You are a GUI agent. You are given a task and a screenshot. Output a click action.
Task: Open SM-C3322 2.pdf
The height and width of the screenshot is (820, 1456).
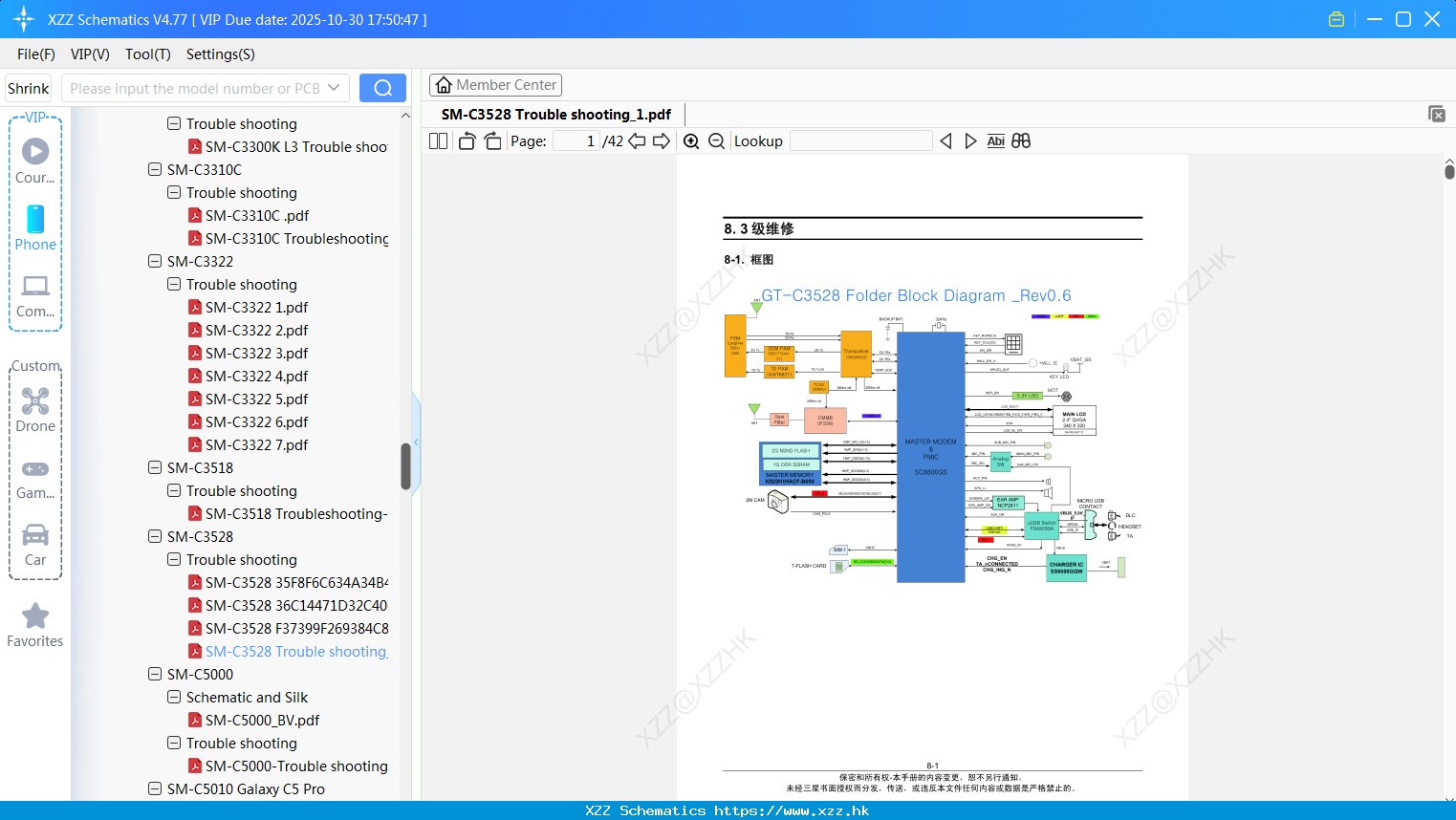coord(256,330)
